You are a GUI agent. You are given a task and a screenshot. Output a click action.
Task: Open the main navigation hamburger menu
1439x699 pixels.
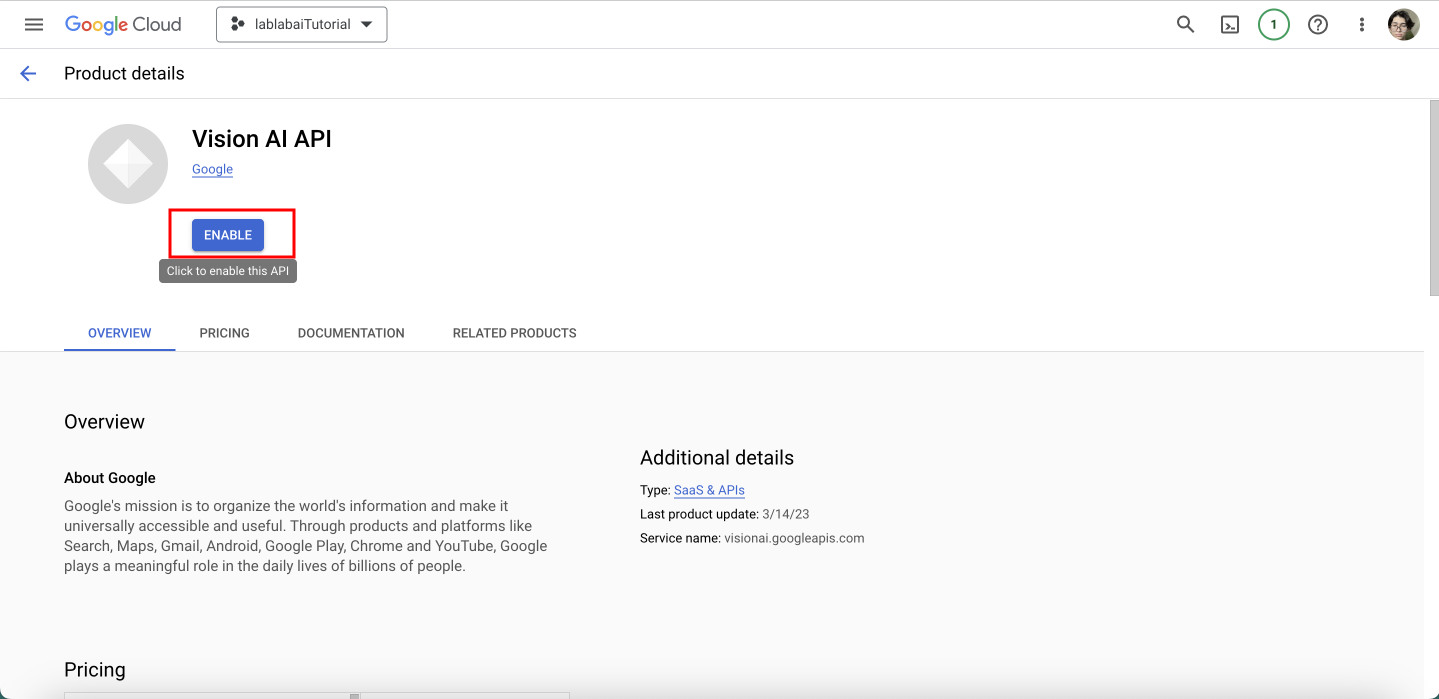coord(34,25)
